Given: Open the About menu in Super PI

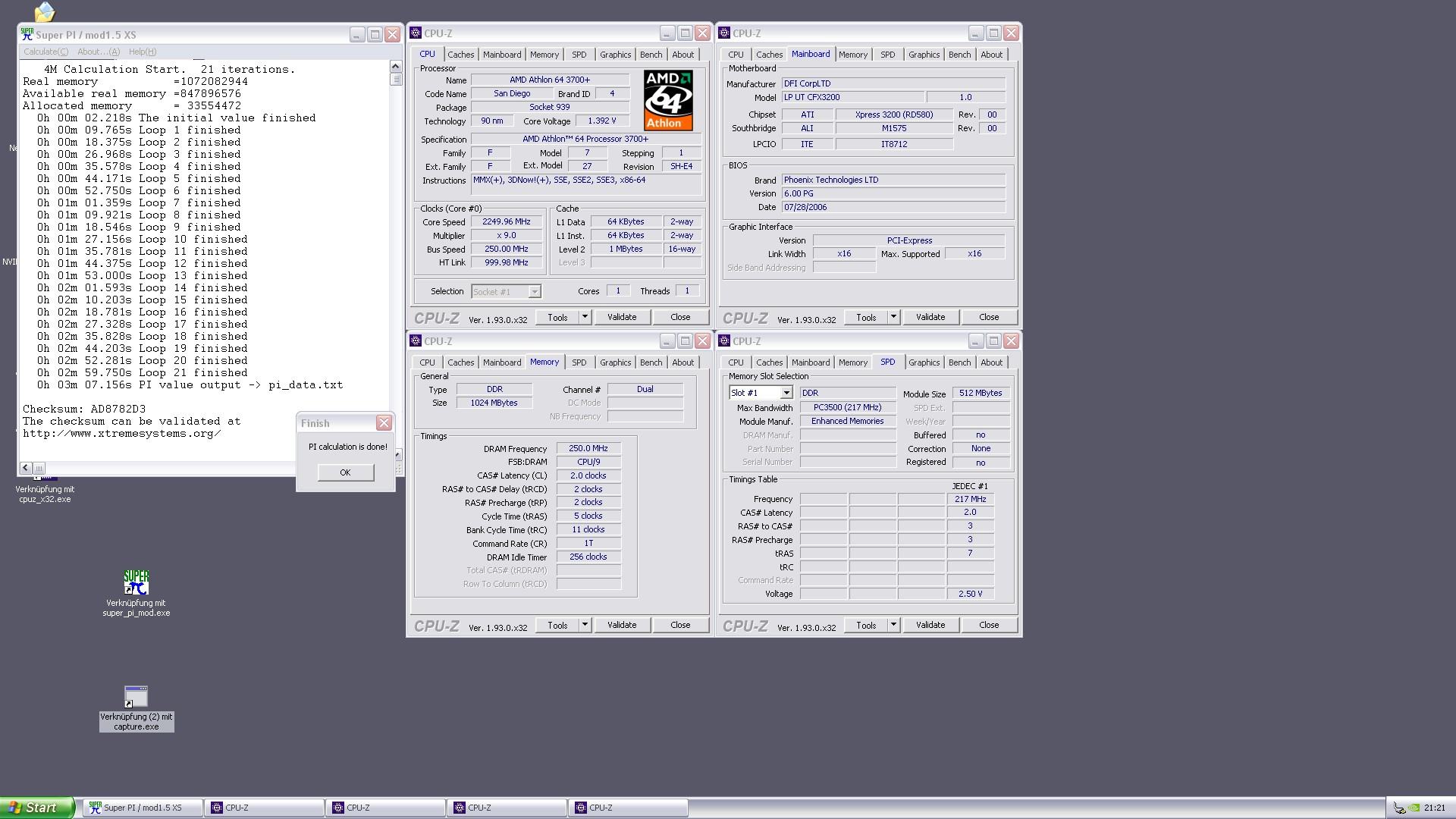Looking at the screenshot, I should click(99, 52).
